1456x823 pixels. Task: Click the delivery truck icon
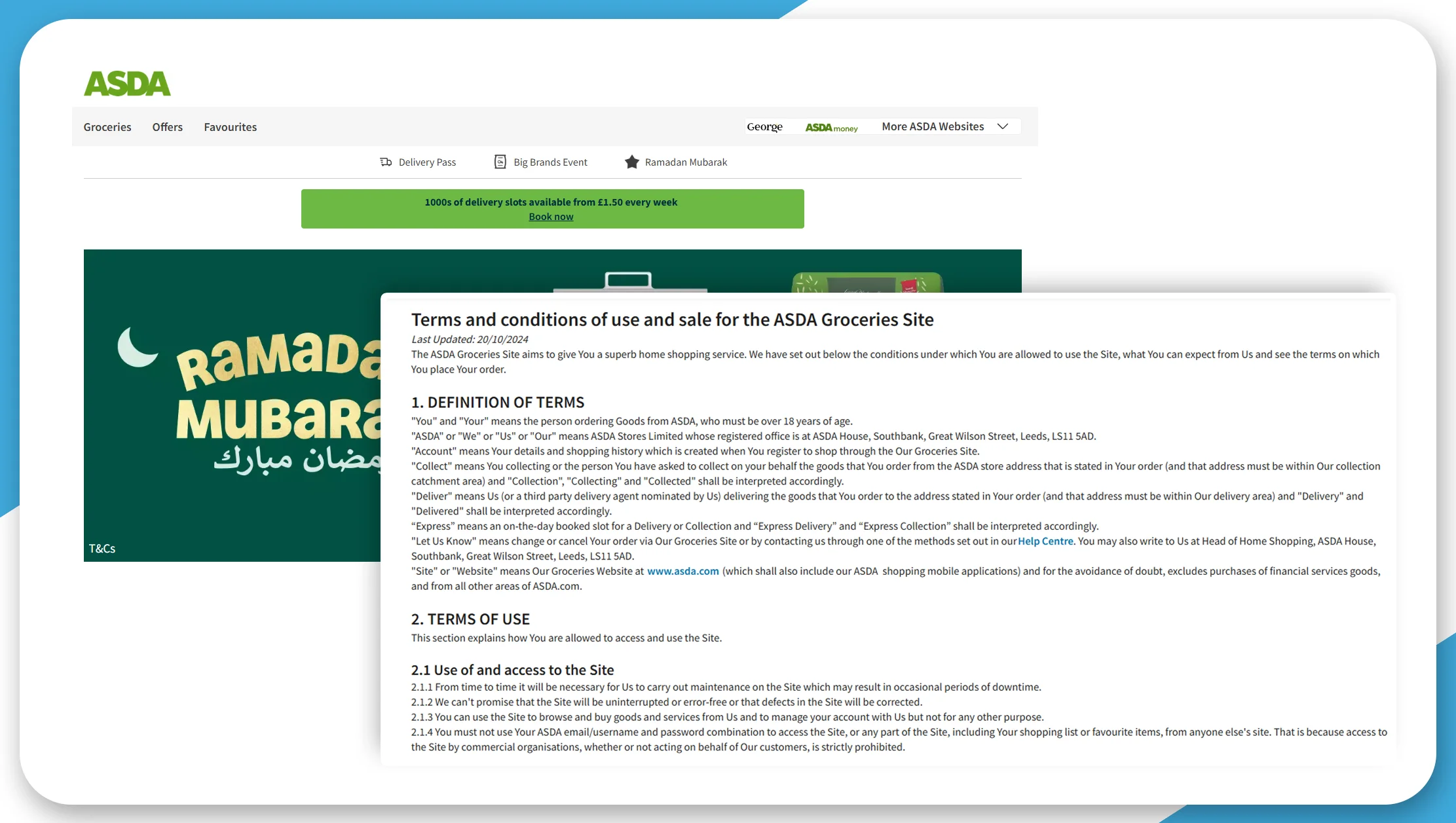pyautogui.click(x=385, y=161)
